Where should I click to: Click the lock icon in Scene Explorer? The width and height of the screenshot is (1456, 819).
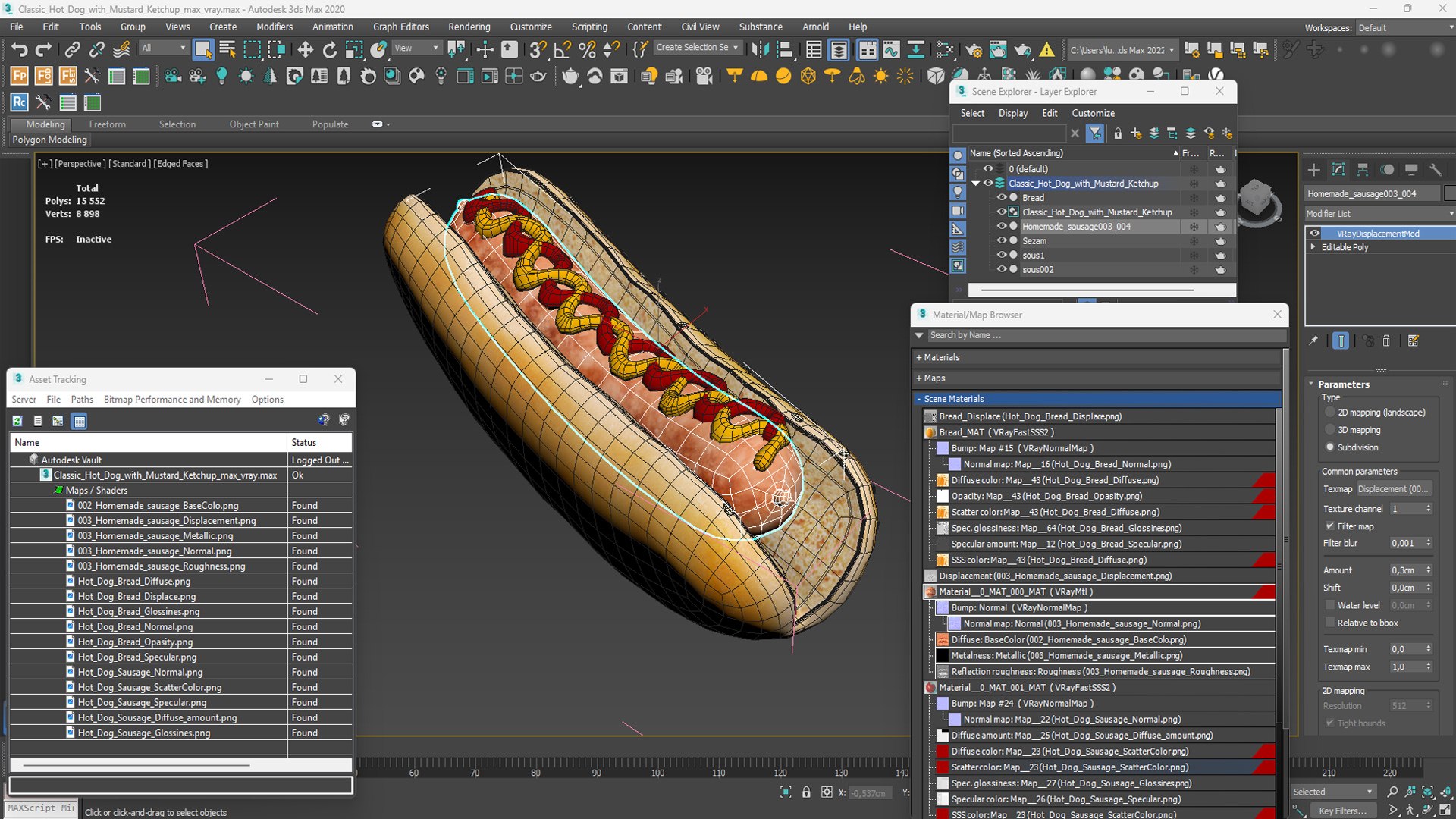pos(1118,133)
